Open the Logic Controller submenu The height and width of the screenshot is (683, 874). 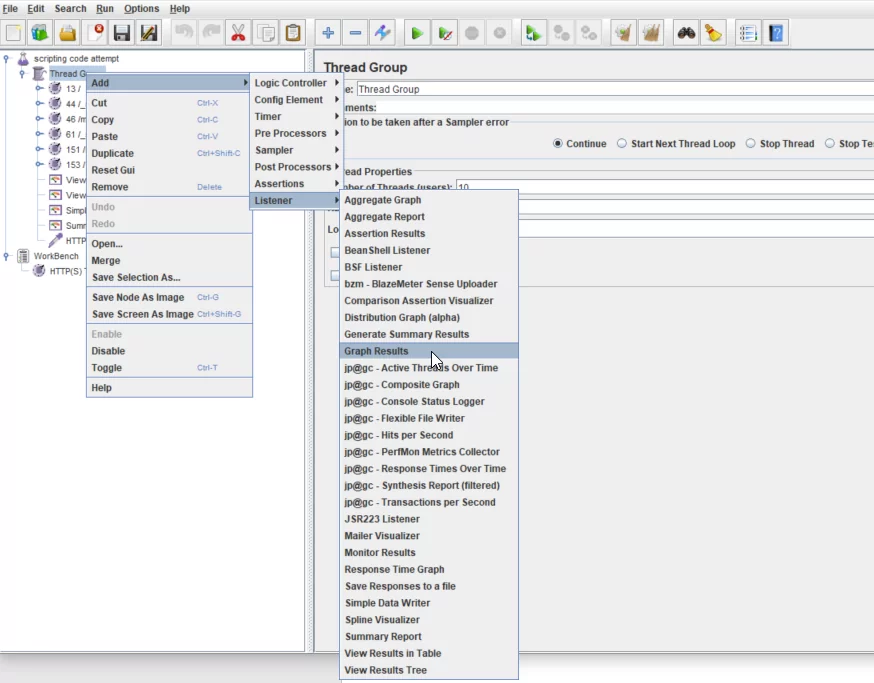[297, 83]
